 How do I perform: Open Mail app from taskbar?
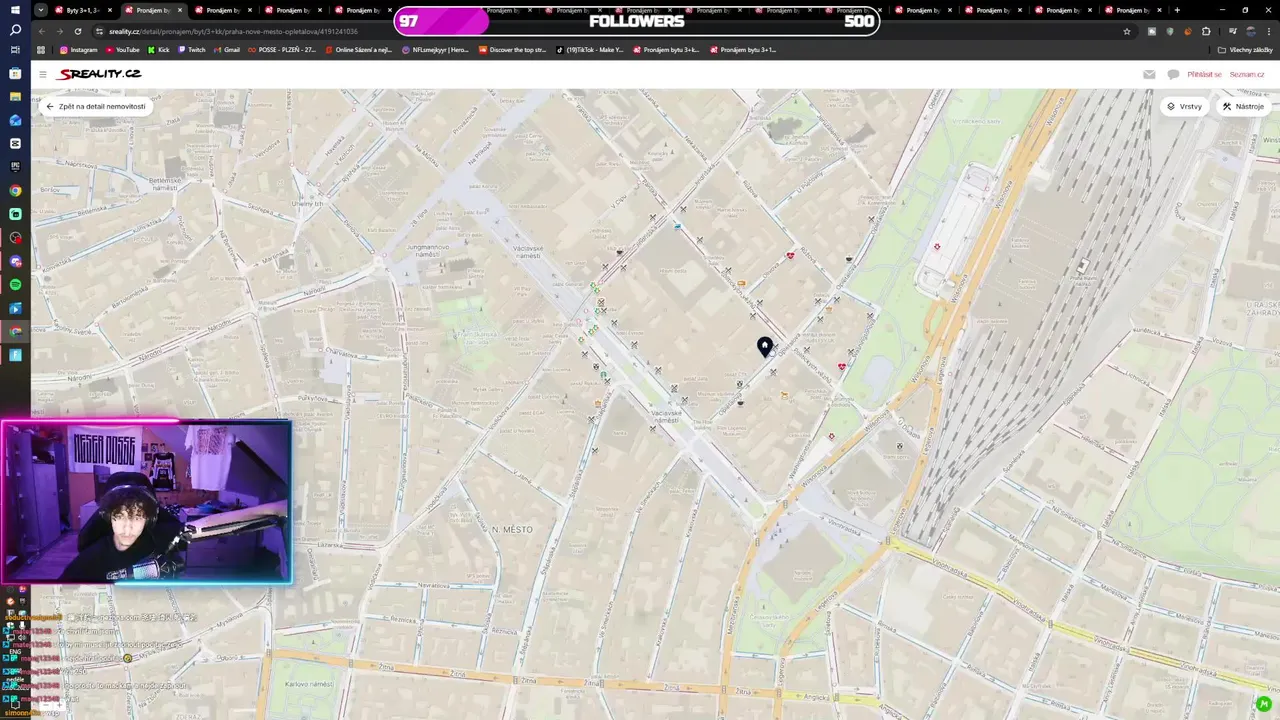click(15, 120)
